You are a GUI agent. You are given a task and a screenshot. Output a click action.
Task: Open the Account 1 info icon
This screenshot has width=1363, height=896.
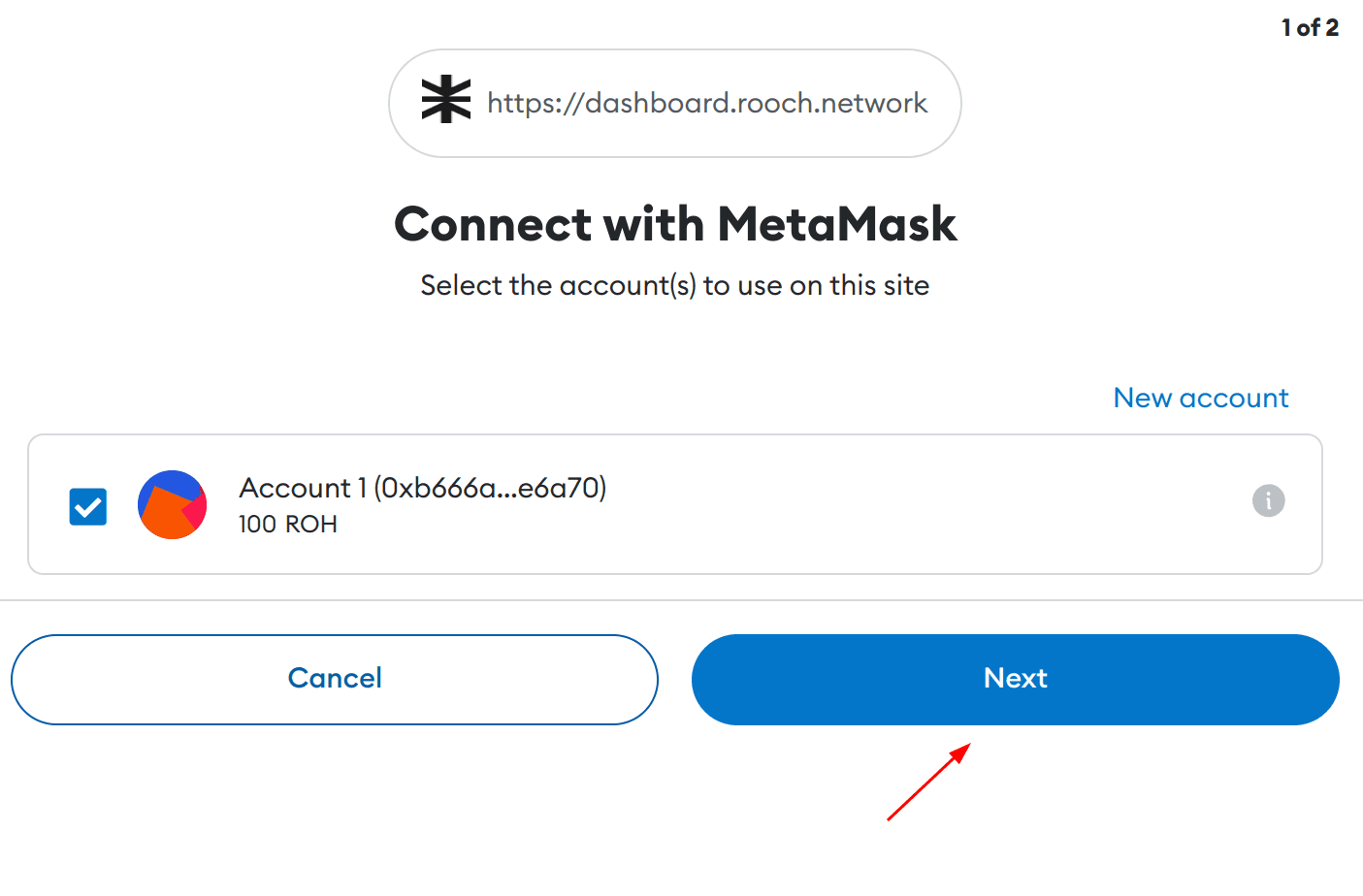click(1268, 500)
